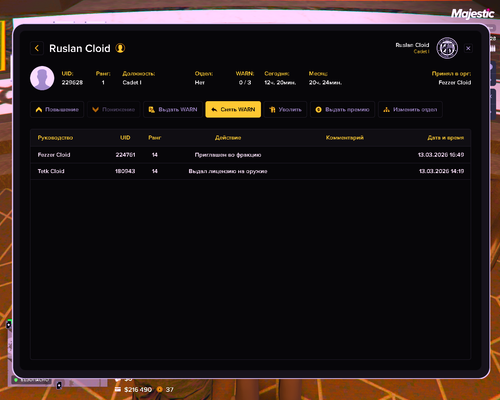Demote the member with Понижение
The image size is (500, 400).
click(114, 109)
